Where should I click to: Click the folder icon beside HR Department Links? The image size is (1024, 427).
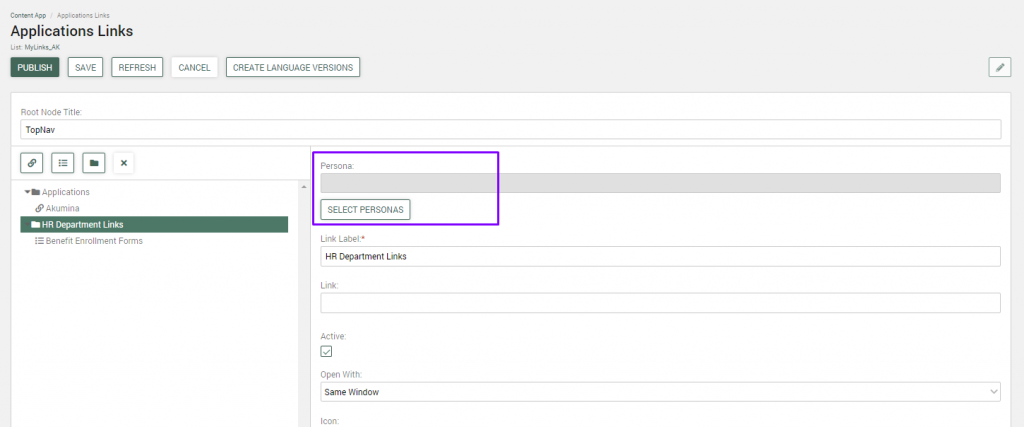click(36, 225)
